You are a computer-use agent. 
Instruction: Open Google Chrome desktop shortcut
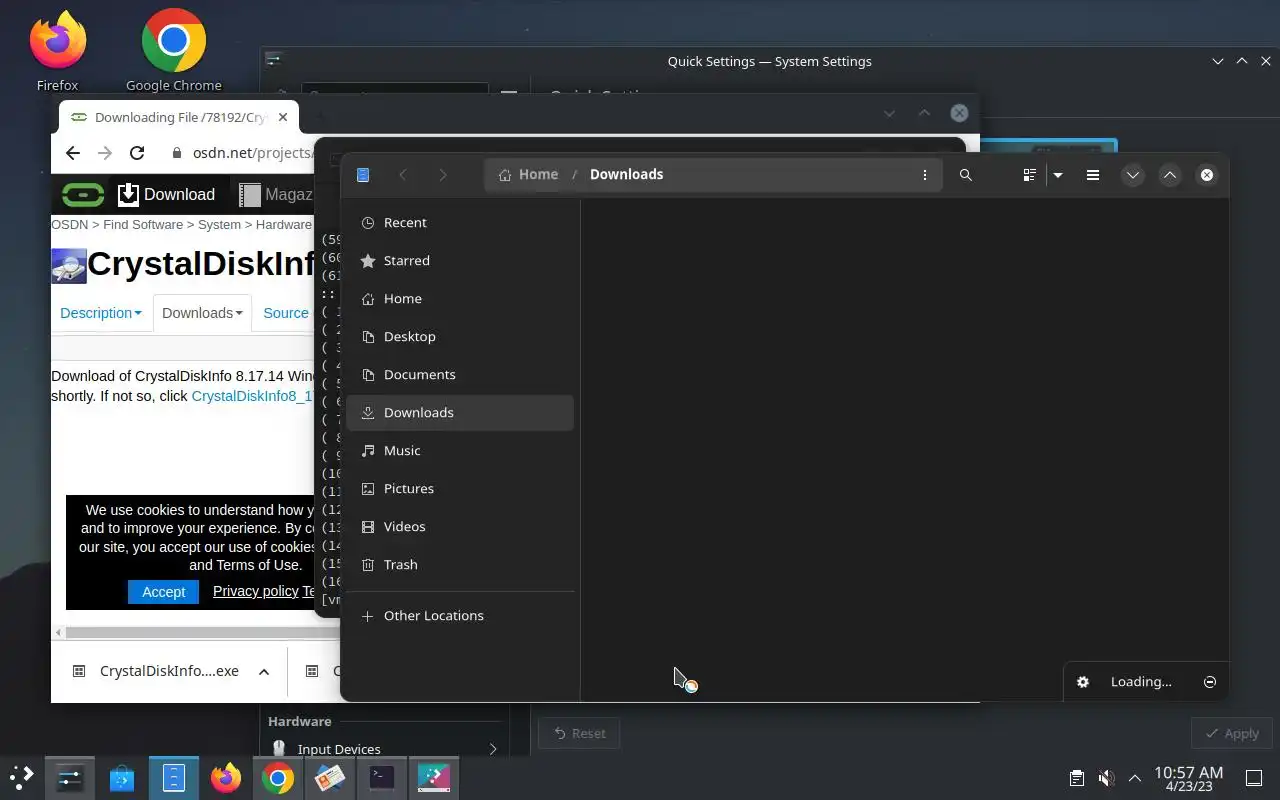click(174, 51)
